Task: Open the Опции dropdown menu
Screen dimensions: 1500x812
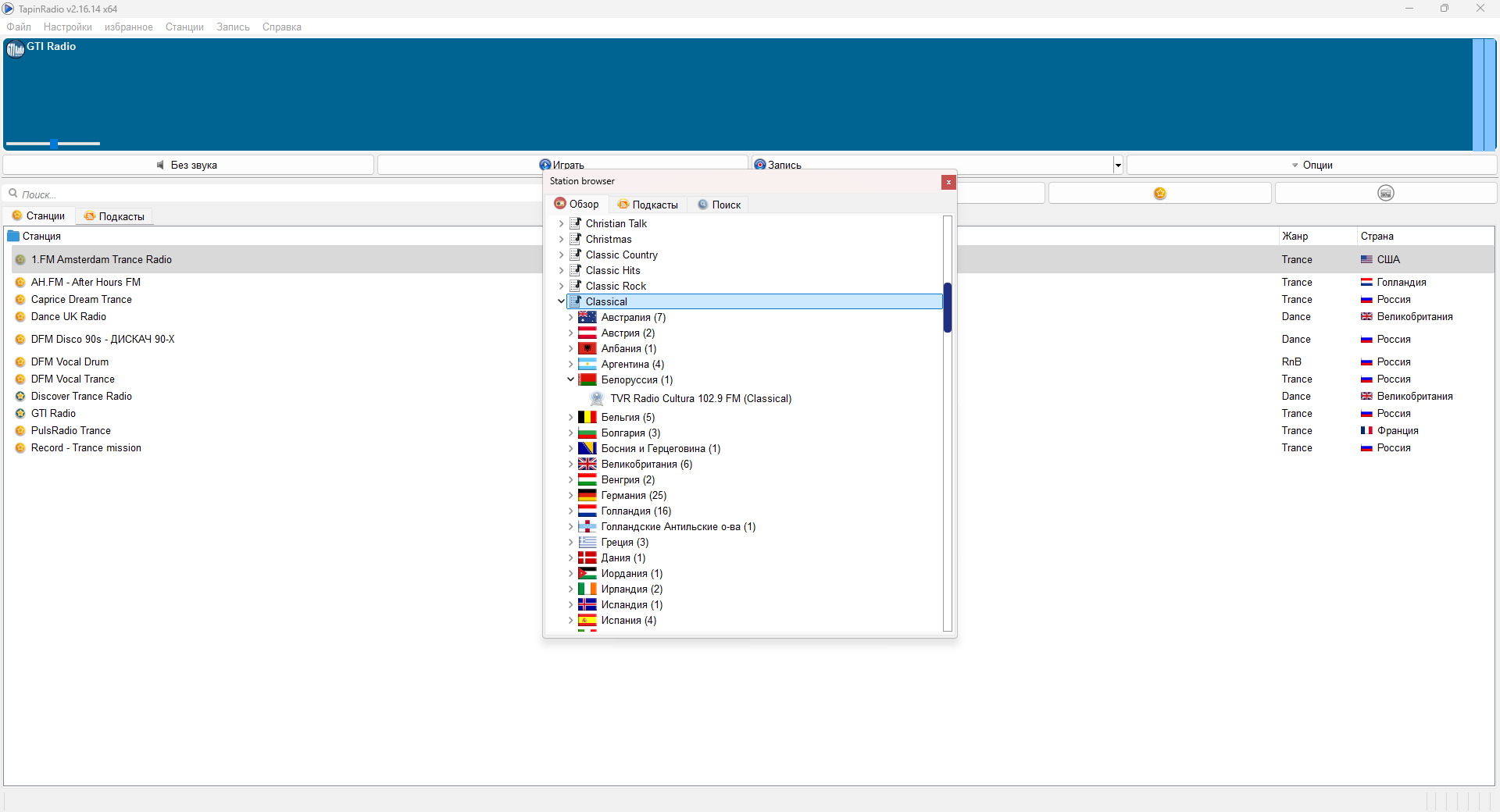Action: [x=1312, y=165]
